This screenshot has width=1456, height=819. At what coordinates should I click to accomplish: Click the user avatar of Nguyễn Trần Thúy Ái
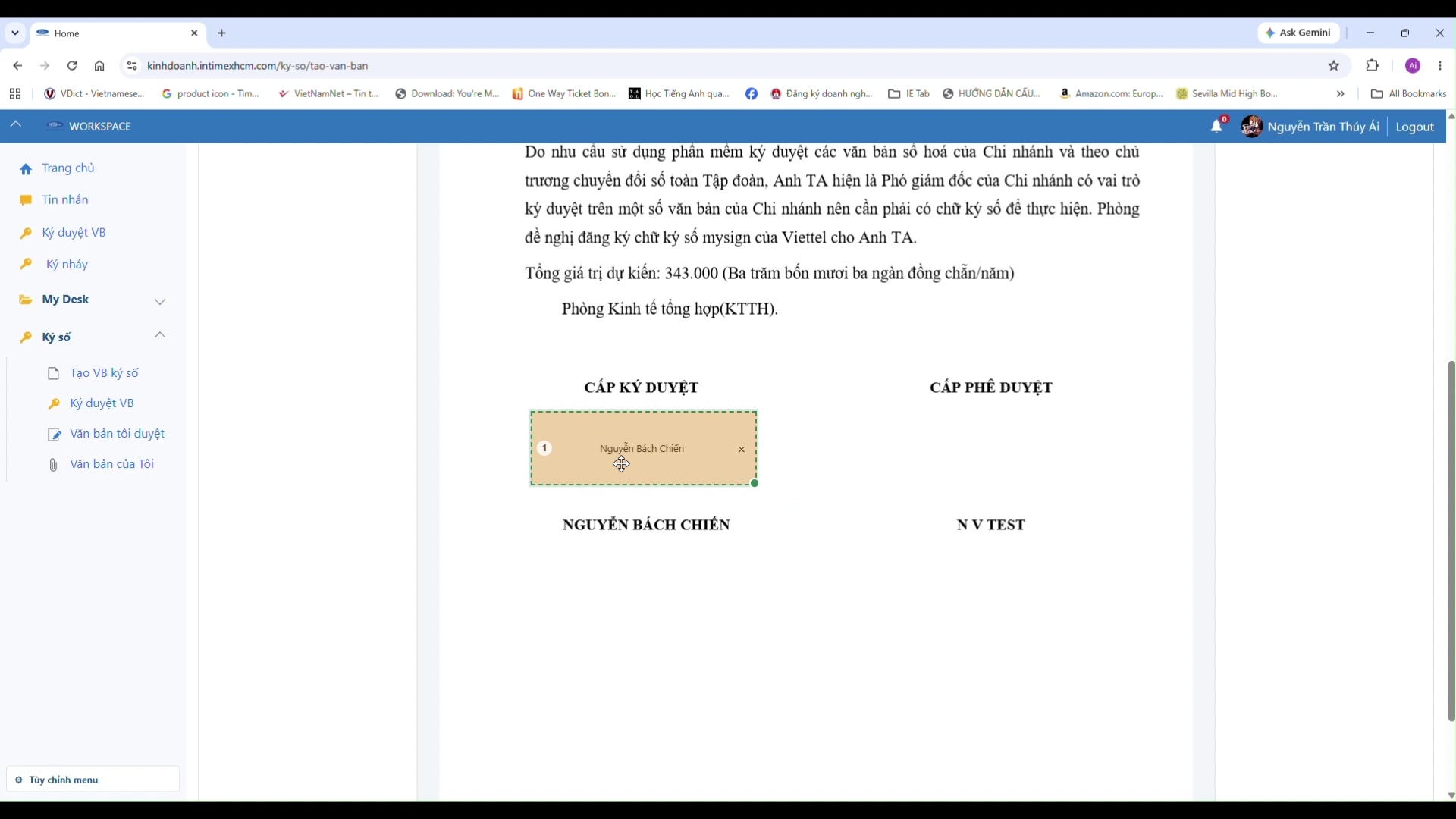point(1251,127)
